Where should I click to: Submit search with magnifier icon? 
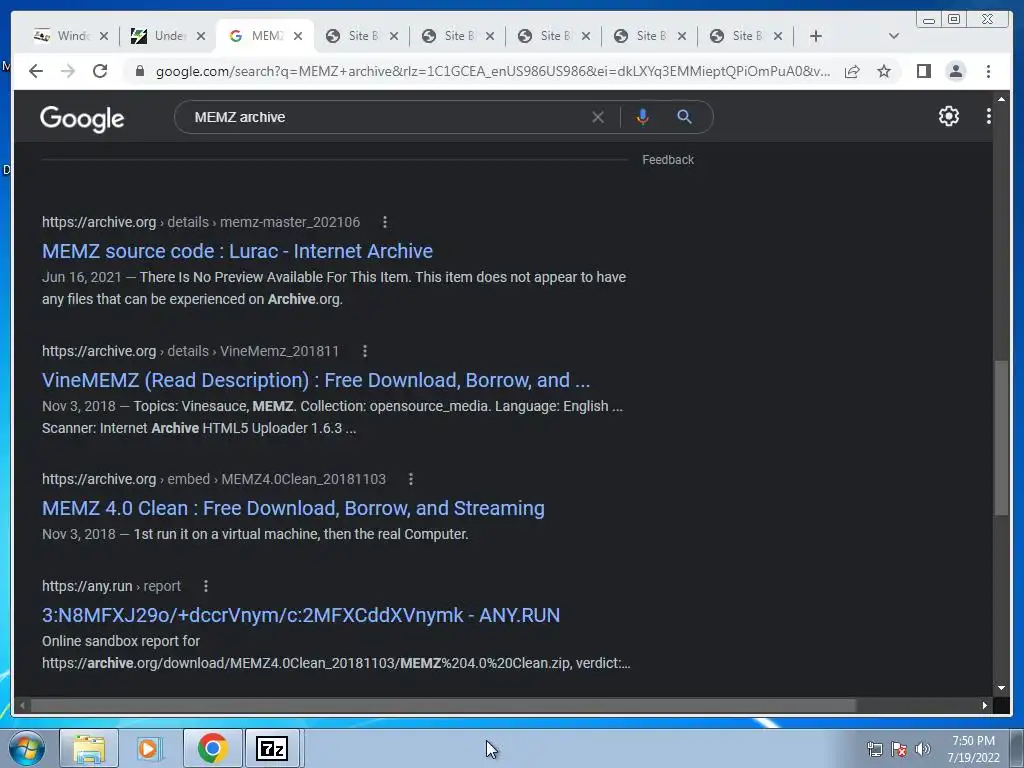click(684, 117)
